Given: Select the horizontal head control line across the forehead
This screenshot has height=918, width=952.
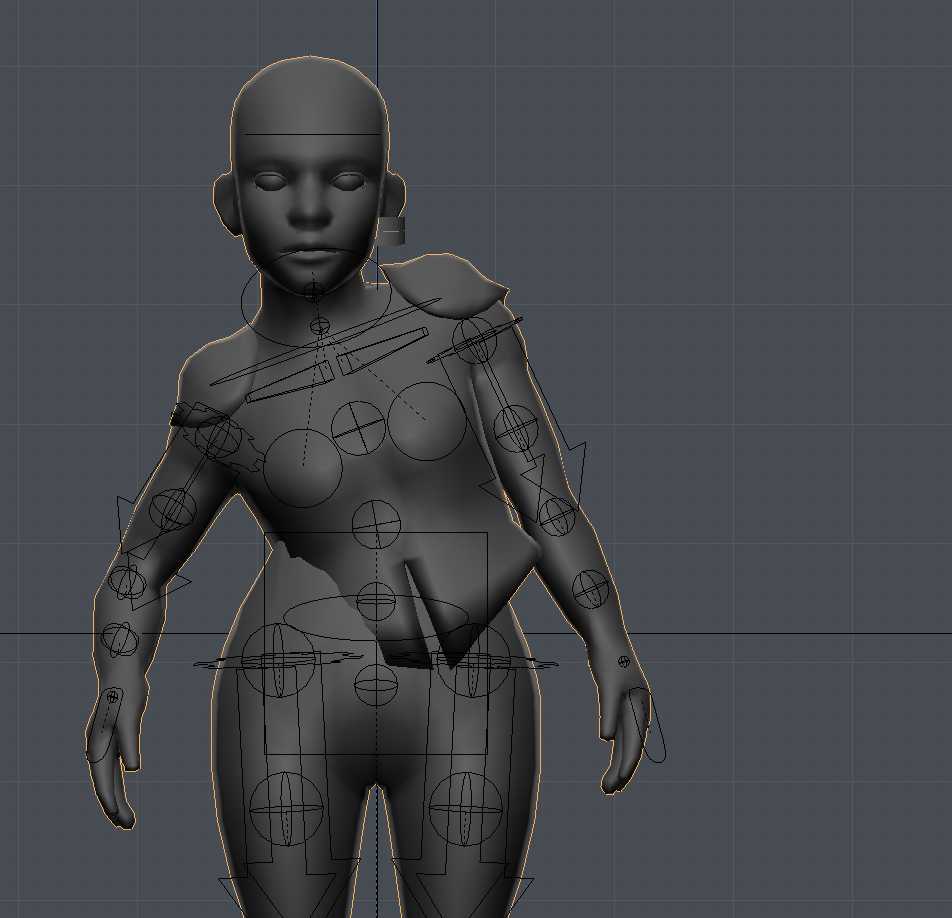Looking at the screenshot, I should tap(312, 134).
